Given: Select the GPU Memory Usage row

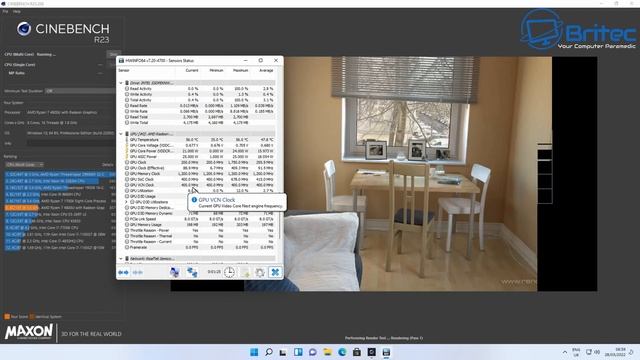Looking at the screenshot, I should point(199,224).
